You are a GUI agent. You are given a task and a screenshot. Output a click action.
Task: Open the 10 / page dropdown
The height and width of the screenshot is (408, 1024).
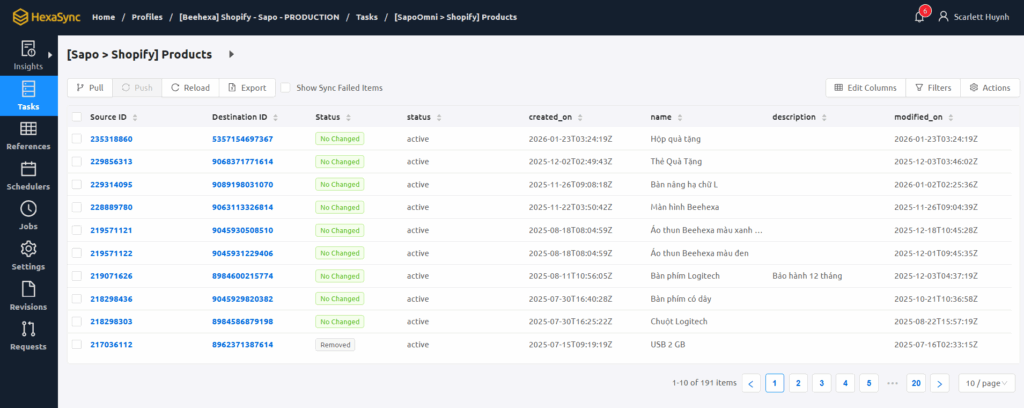point(986,383)
